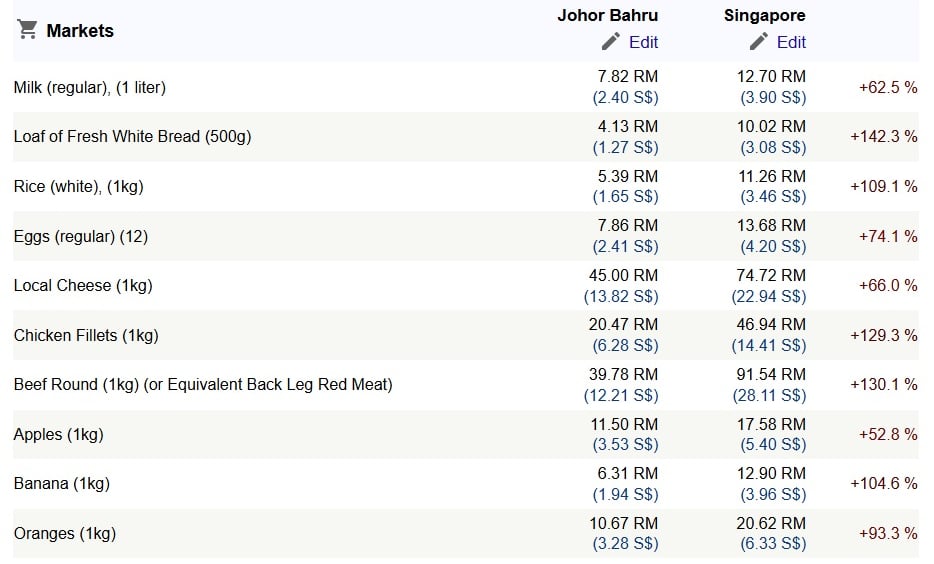
Task: Click the 12.90 RM banana price
Action: pos(771,473)
